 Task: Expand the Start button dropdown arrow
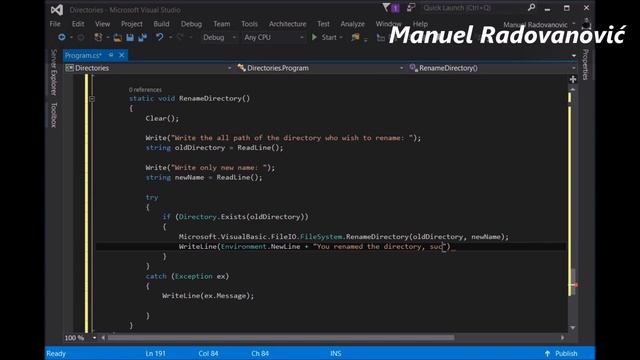[x=341, y=38]
